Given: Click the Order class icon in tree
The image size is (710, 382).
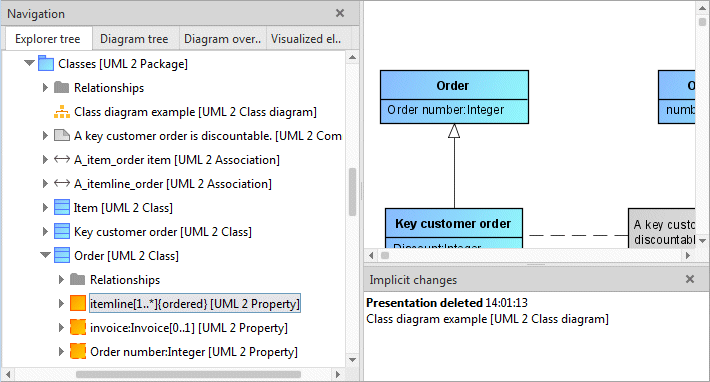Looking at the screenshot, I should (x=62, y=255).
